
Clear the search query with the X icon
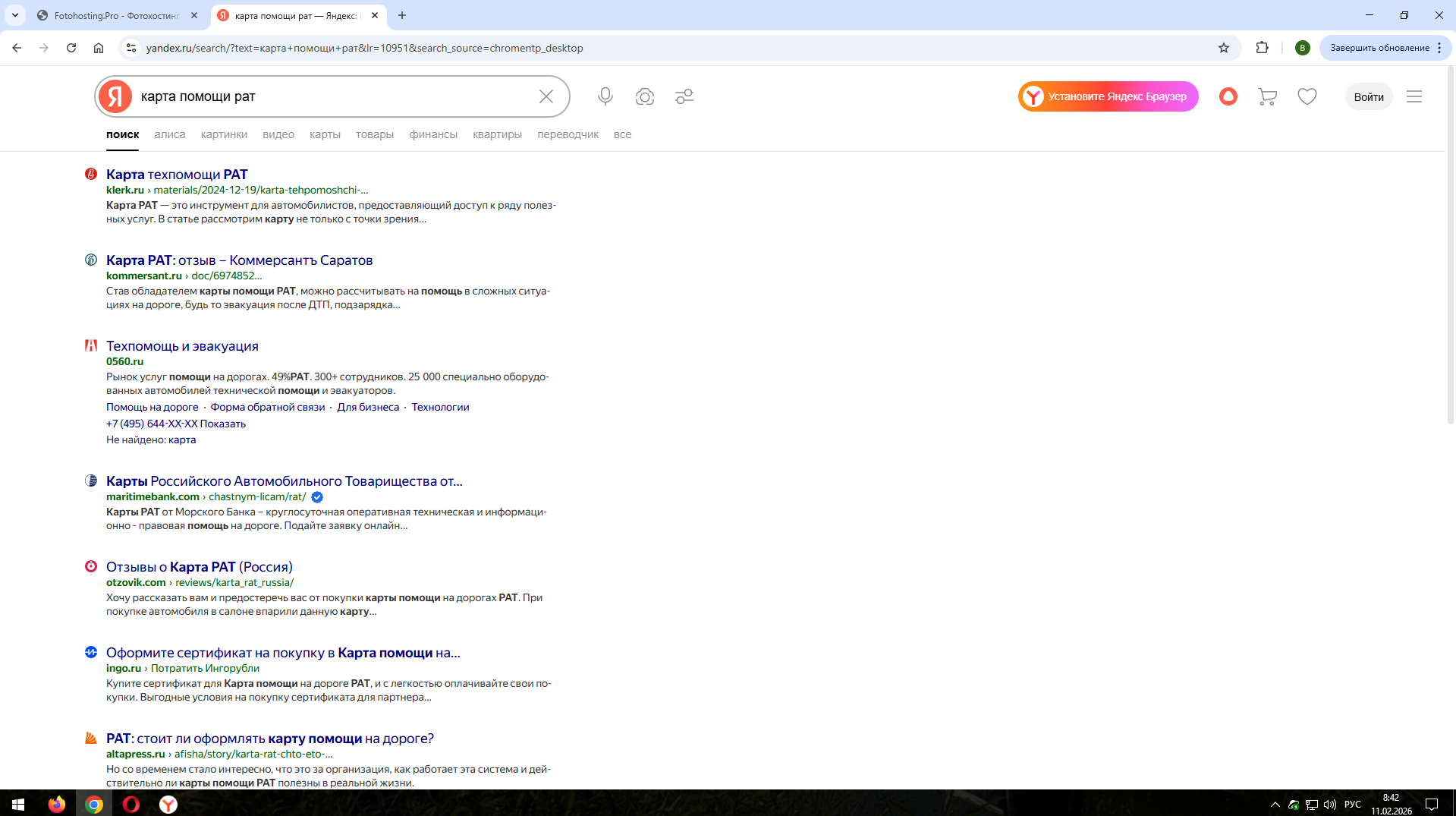point(546,96)
